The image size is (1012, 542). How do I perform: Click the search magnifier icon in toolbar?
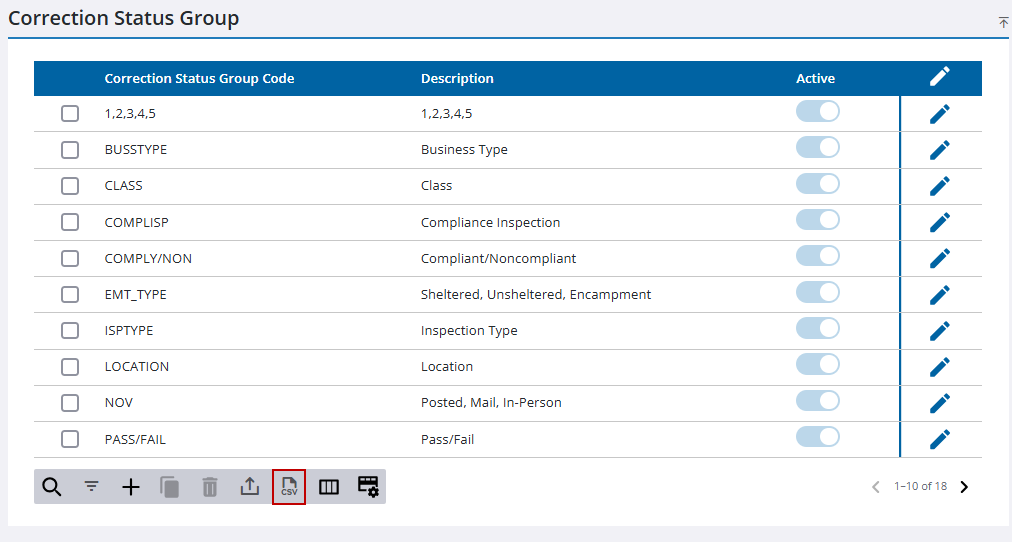52,487
